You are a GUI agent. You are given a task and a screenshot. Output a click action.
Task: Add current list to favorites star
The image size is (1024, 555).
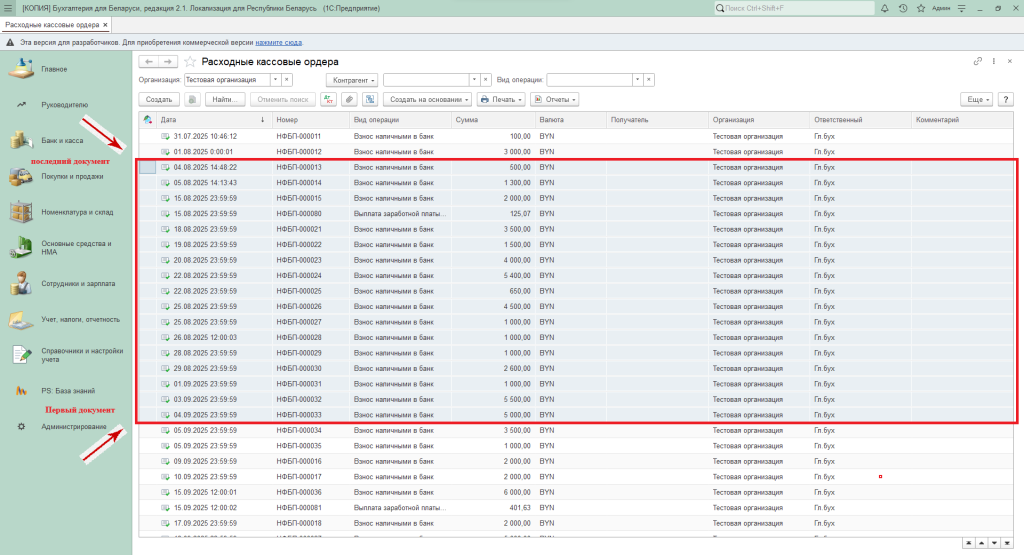190,62
